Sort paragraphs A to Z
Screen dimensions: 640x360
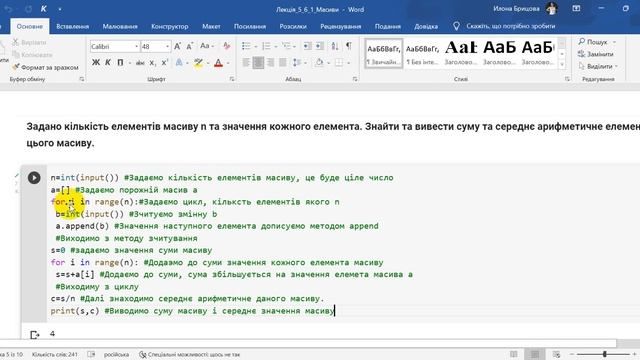[335, 46]
